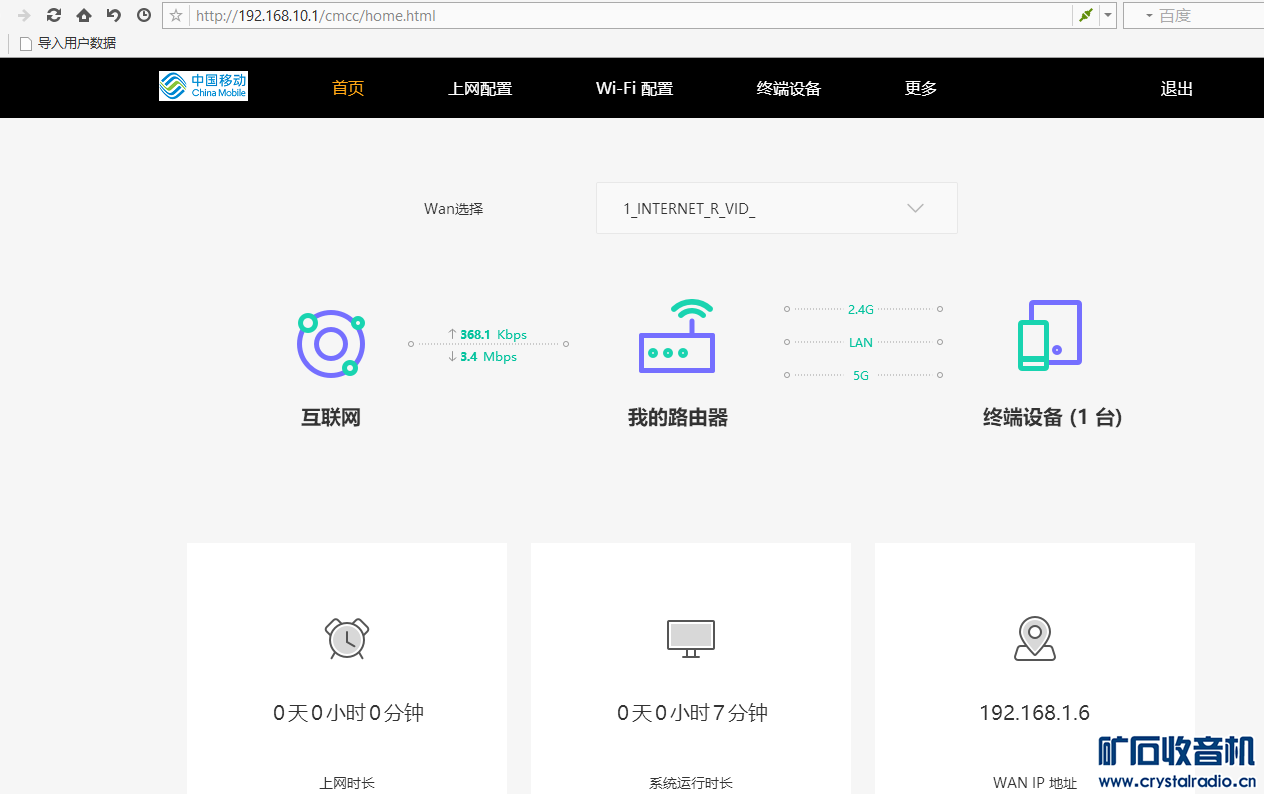Click the router icon above 我的路由器

click(677, 336)
